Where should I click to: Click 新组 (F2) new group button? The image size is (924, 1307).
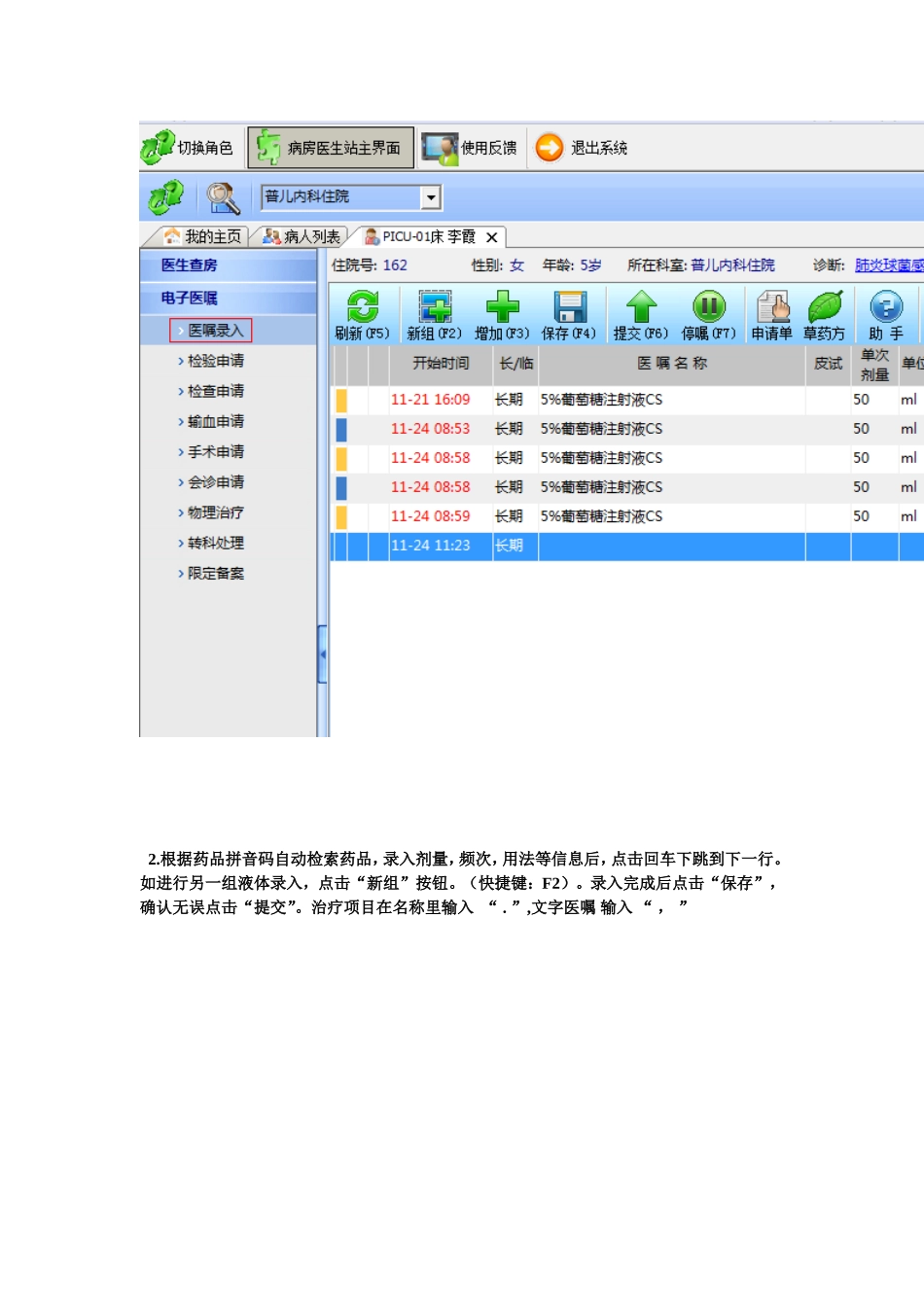(434, 315)
